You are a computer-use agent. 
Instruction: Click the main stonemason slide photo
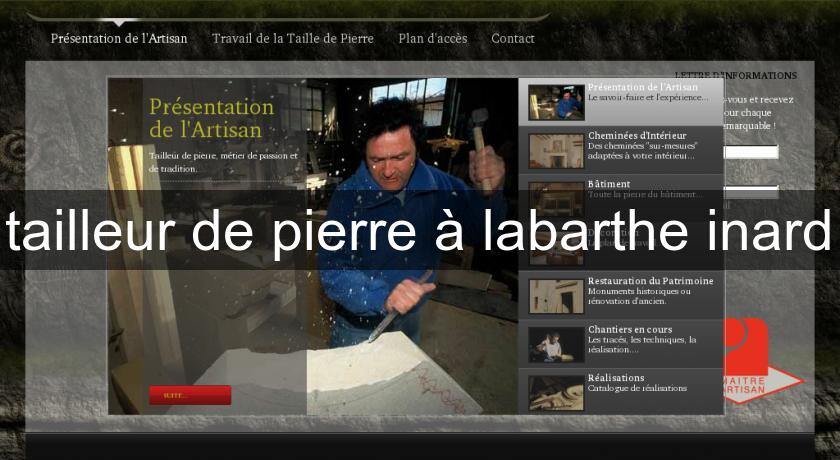click(x=313, y=246)
